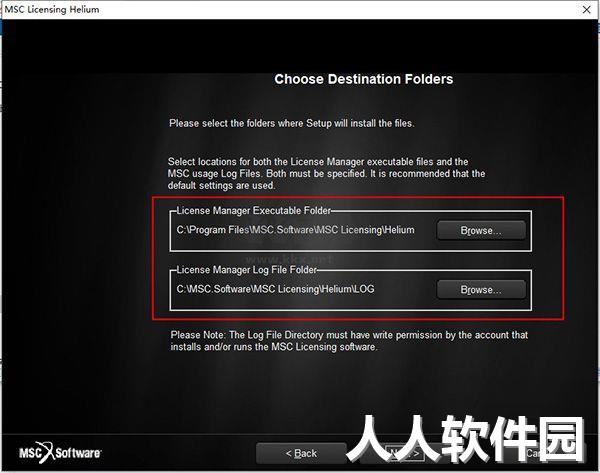Click the Cancel button behind the watermark
The image size is (600, 473).
[536, 454]
